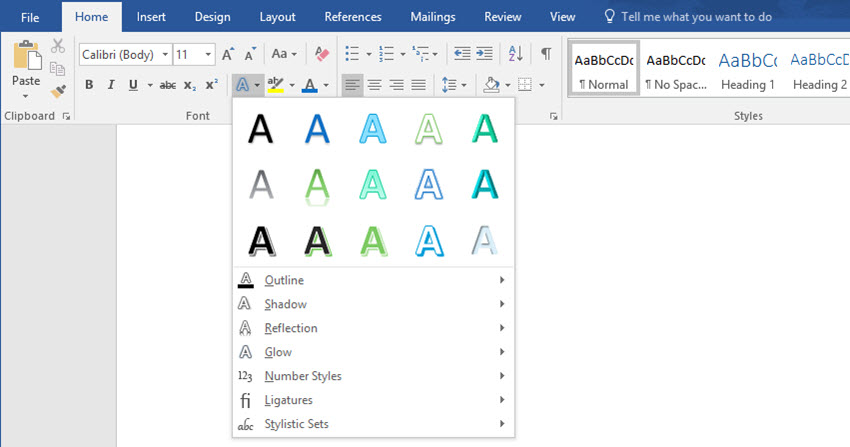850x447 pixels.
Task: Apply strikethrough formatting
Action: 168,85
